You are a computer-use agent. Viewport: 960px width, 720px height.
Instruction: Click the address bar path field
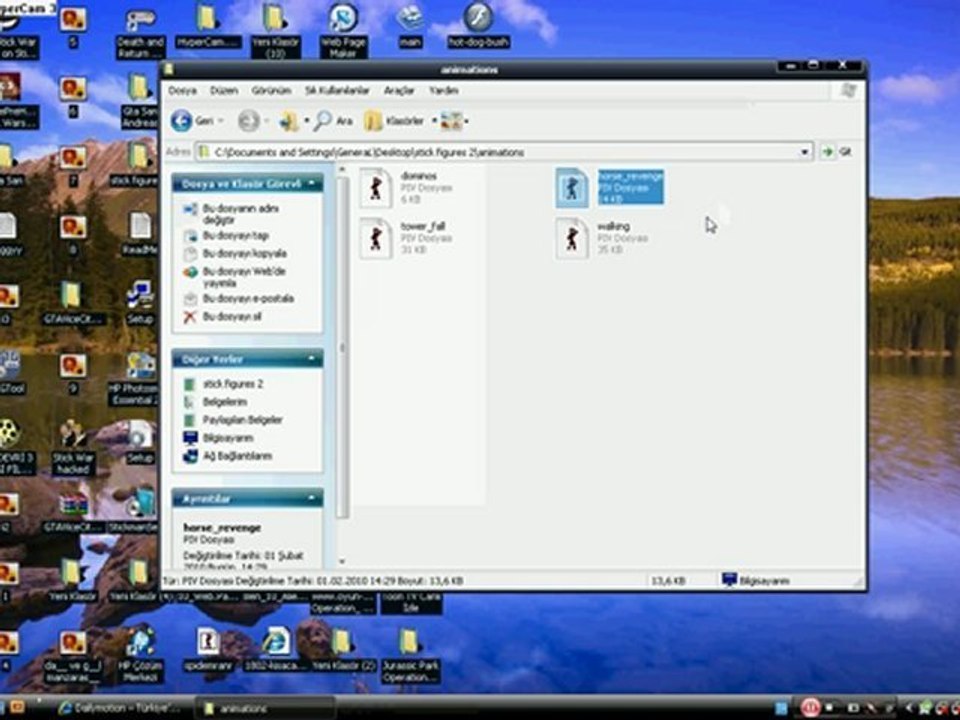coord(503,152)
